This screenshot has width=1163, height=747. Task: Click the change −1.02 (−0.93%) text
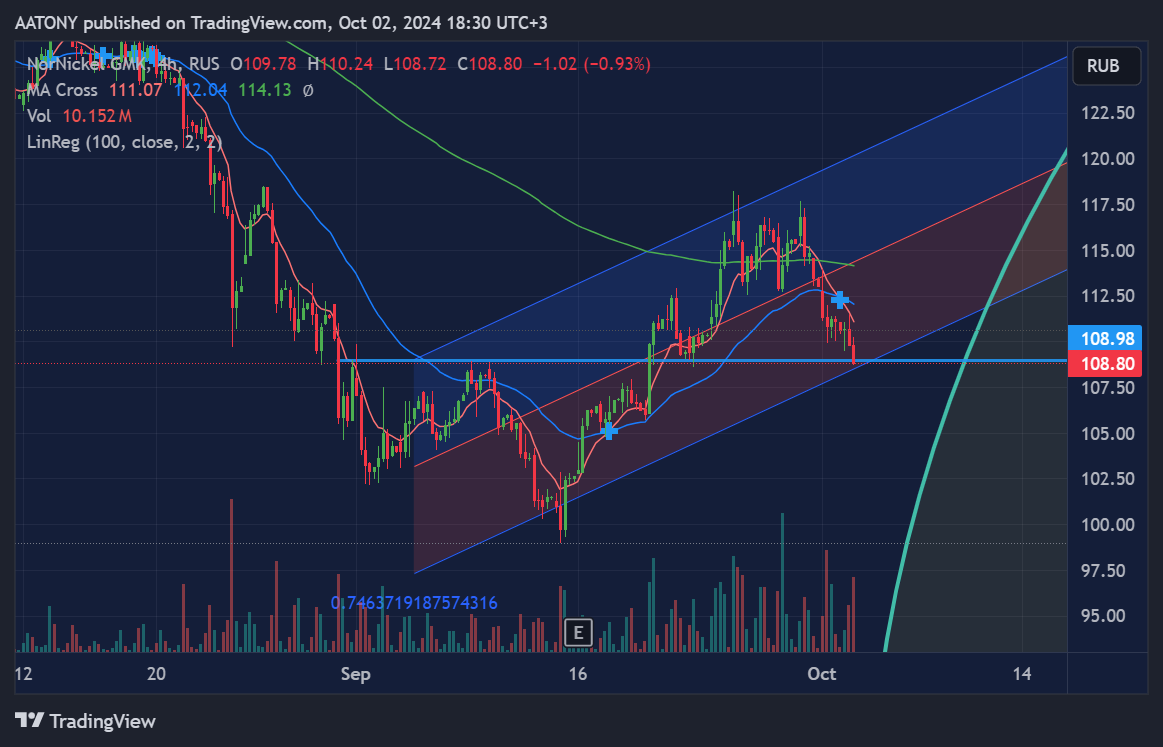click(592, 65)
